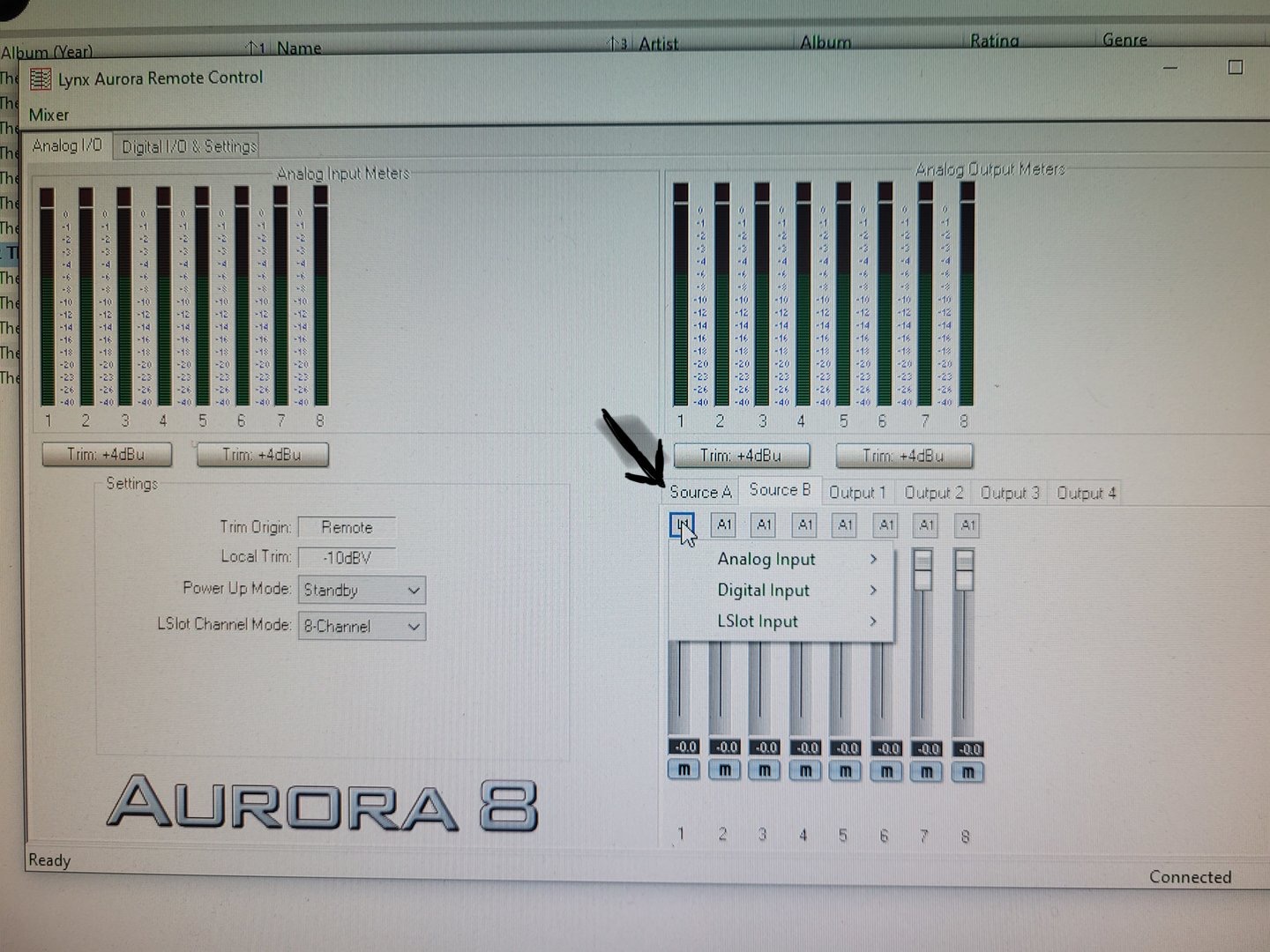Screen dimensions: 1270x952
Task: Click Trim +4dBu button for analog outputs 5-8
Action: coord(903,456)
